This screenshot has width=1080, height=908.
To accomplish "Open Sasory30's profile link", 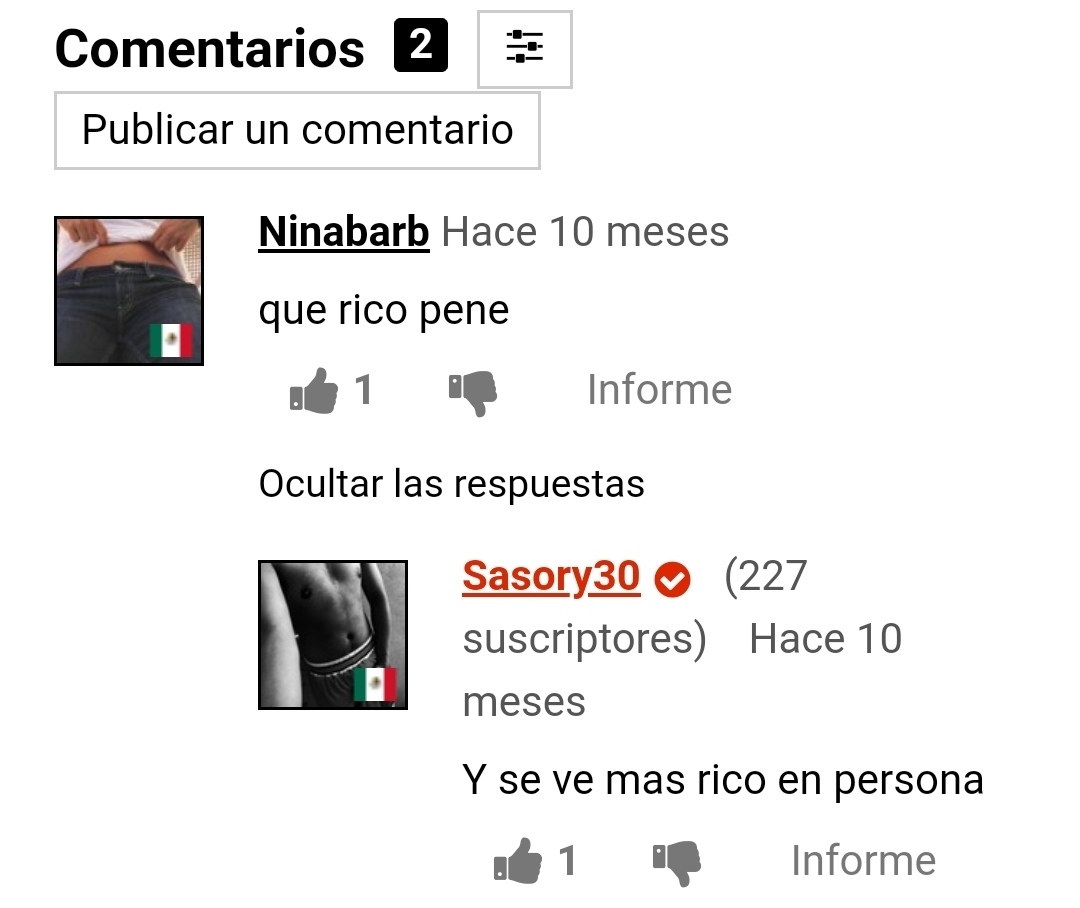I will tap(551, 577).
